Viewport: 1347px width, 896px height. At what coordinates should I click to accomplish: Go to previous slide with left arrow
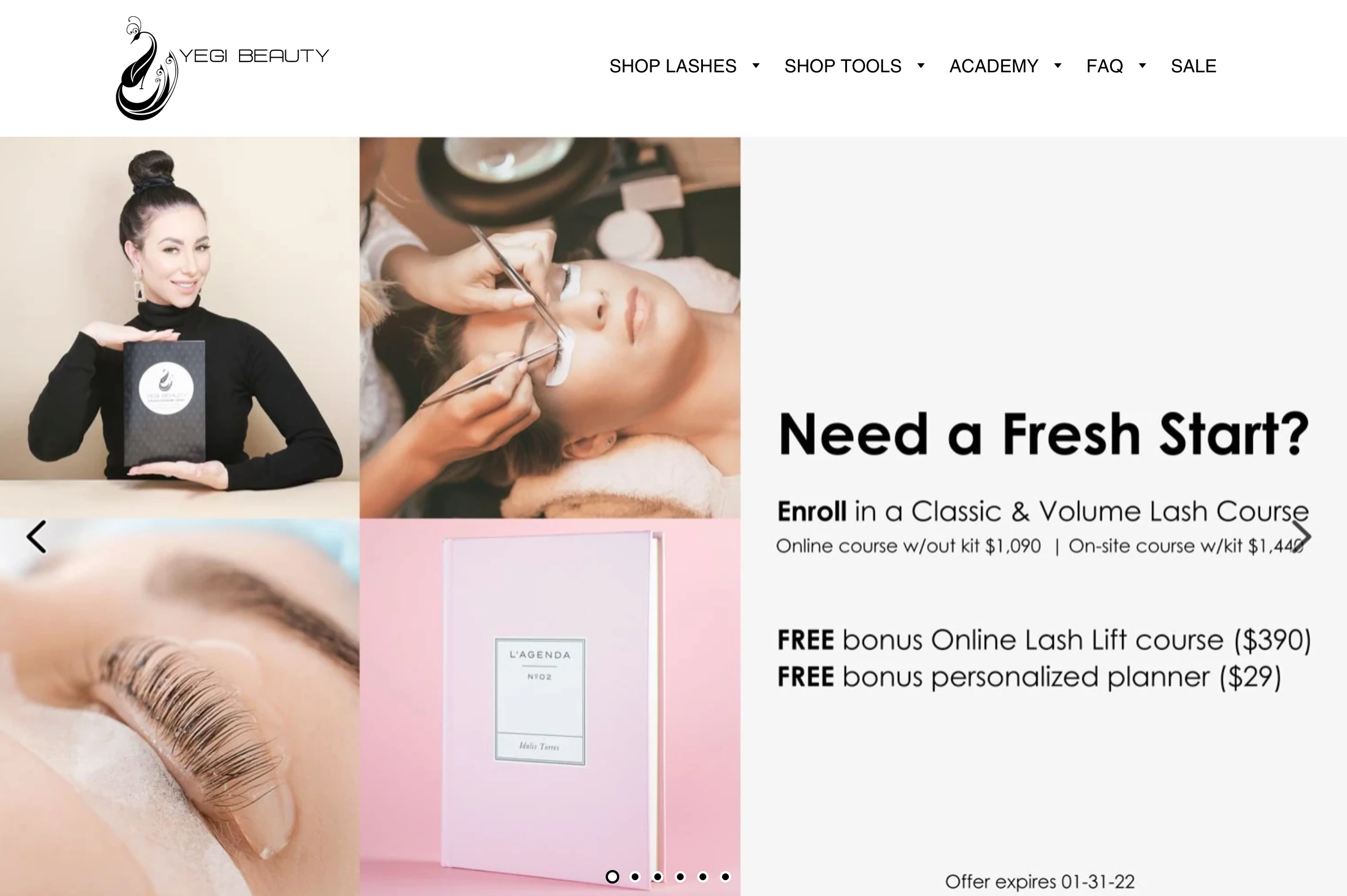coord(37,537)
